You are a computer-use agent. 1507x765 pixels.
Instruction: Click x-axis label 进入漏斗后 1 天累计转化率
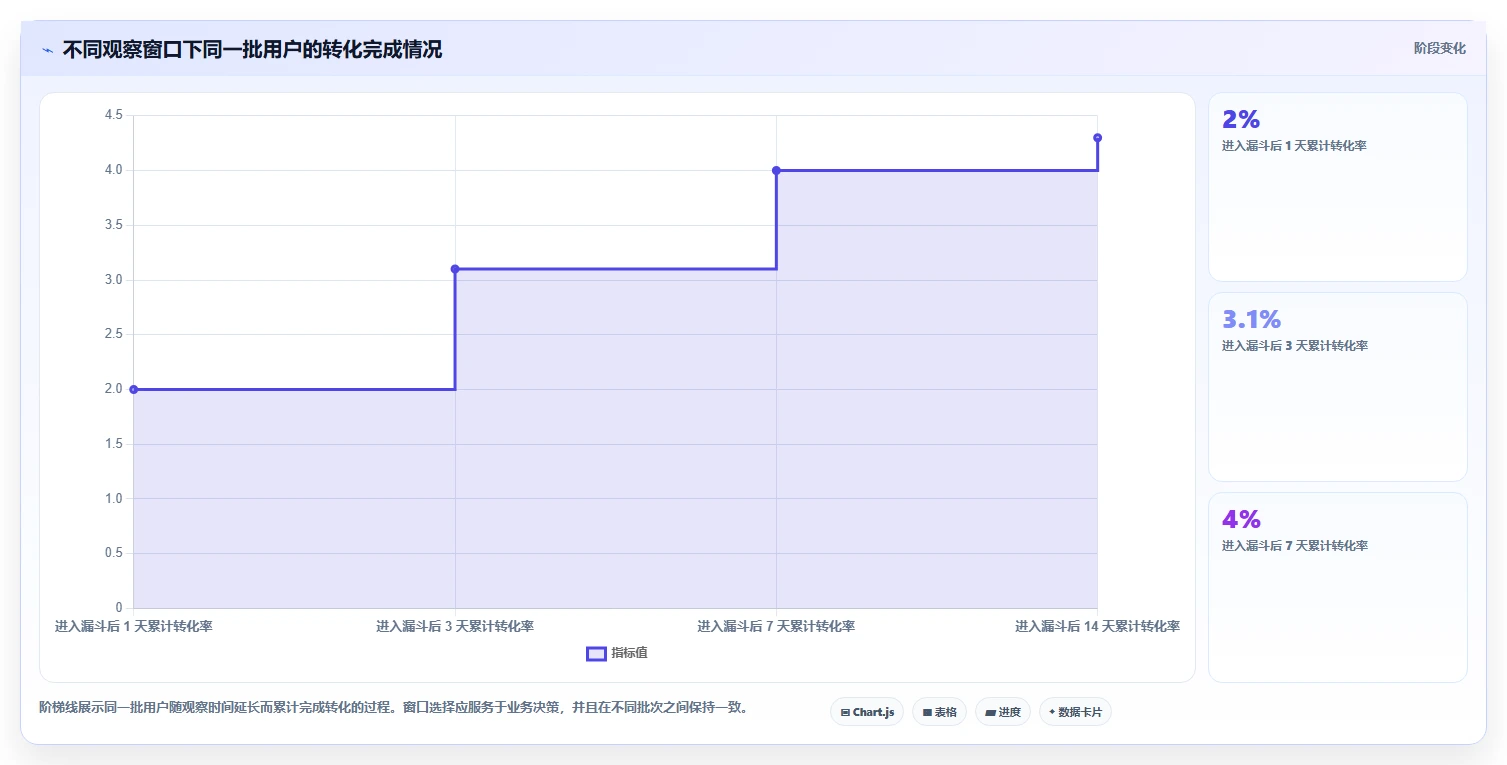point(134,627)
